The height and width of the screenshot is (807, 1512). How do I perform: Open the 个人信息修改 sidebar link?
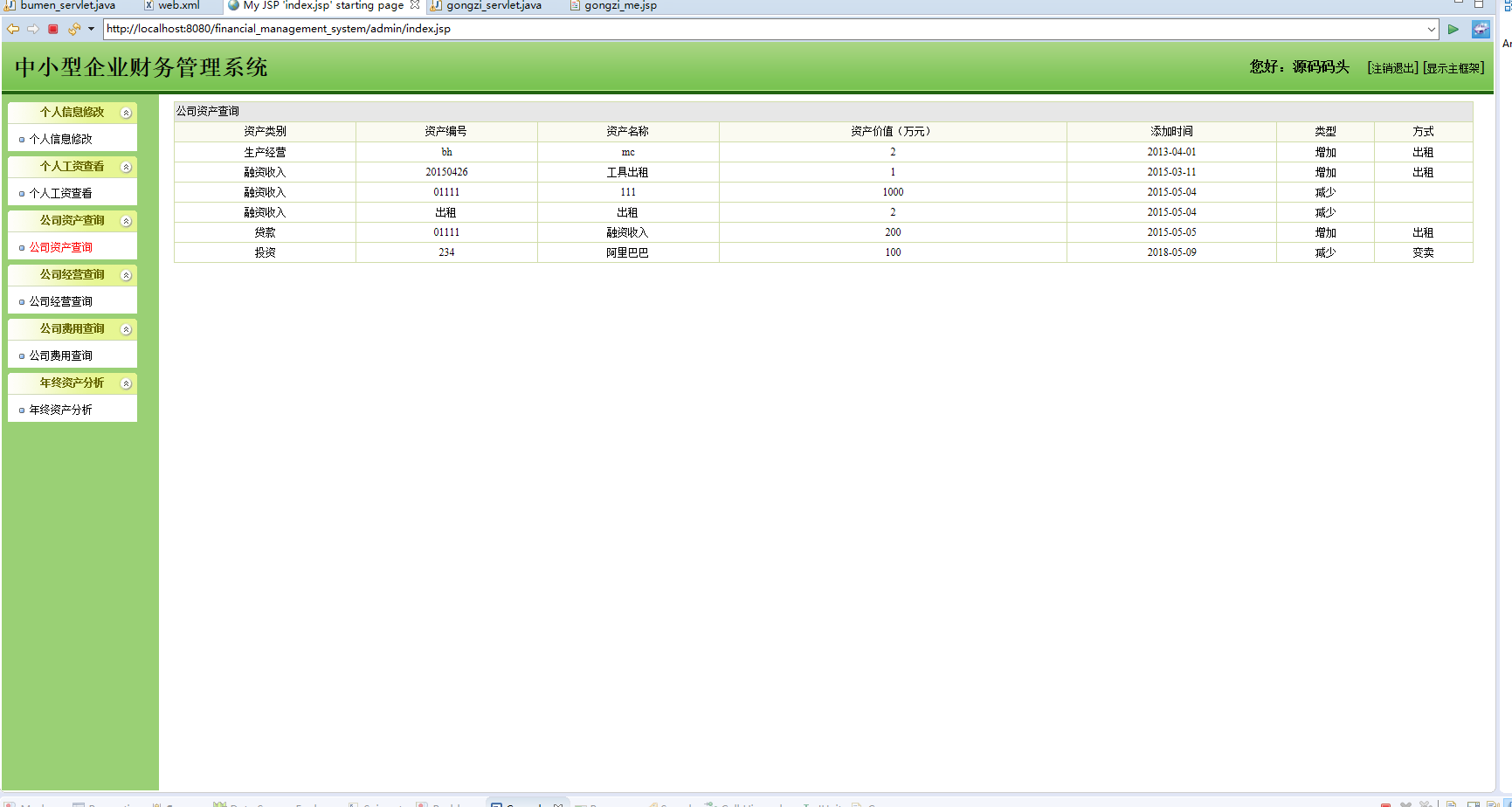pyautogui.click(x=61, y=139)
